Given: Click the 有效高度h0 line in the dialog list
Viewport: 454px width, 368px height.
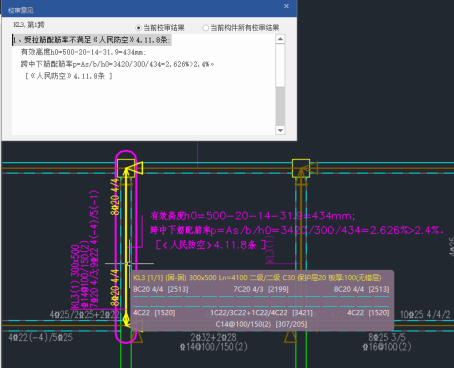Looking at the screenshot, I should tap(83, 52).
